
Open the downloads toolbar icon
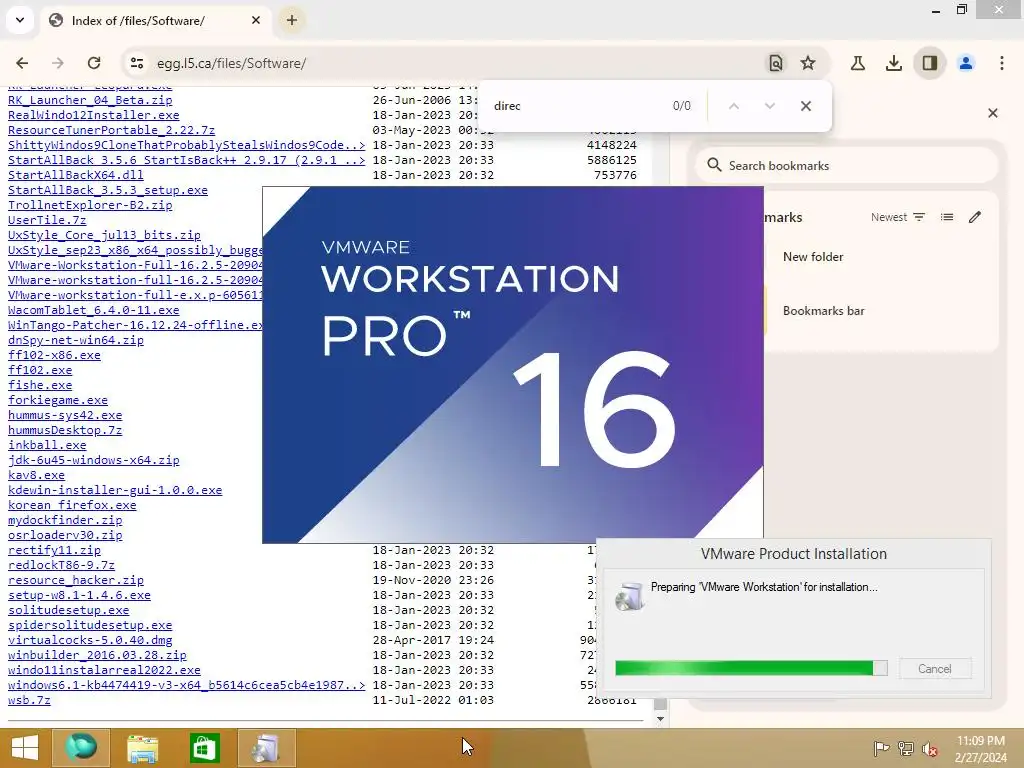click(x=893, y=63)
